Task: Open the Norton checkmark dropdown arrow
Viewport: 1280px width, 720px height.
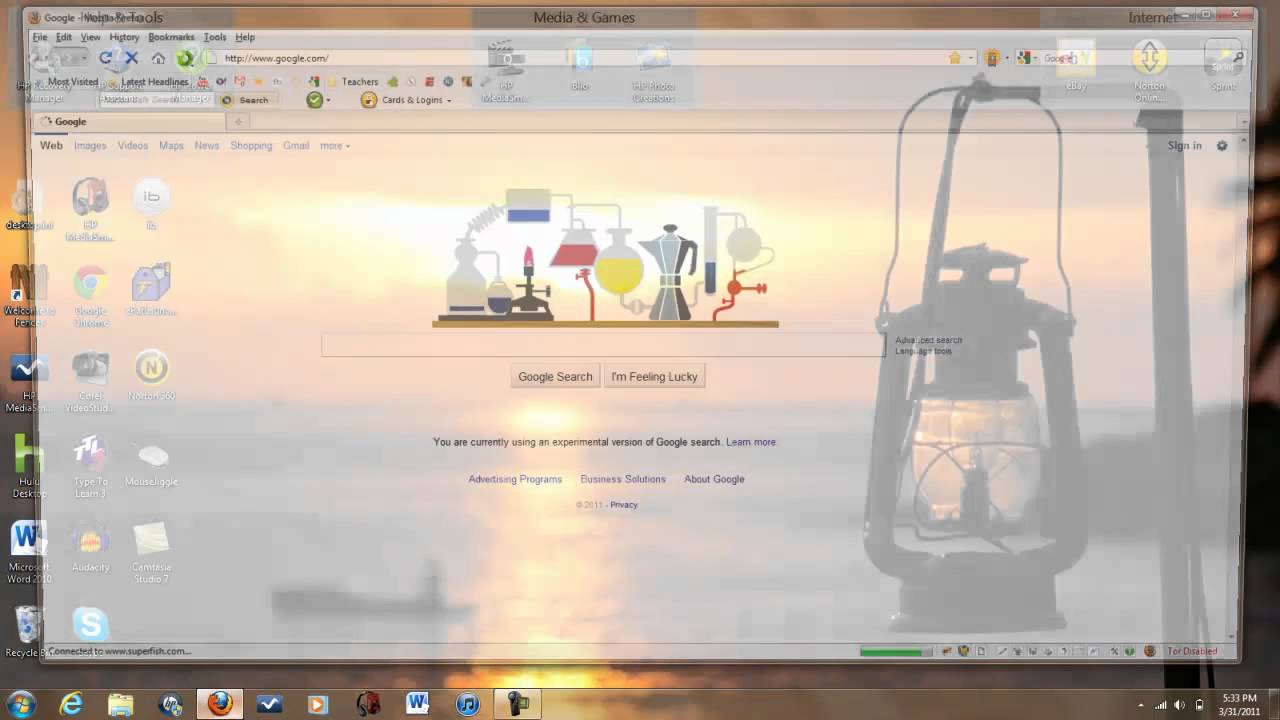Action: point(328,101)
